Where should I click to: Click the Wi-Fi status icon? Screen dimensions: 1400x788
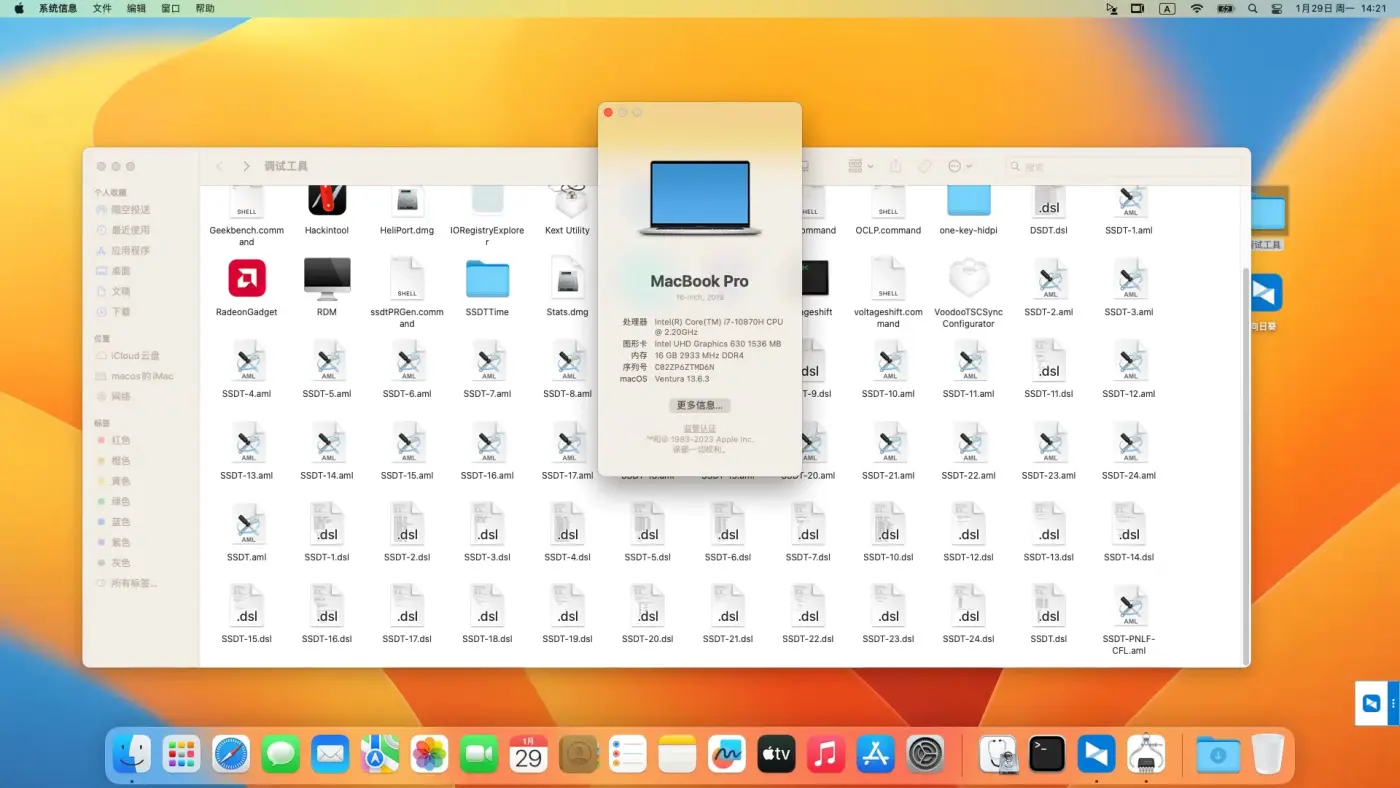[x=1196, y=8]
